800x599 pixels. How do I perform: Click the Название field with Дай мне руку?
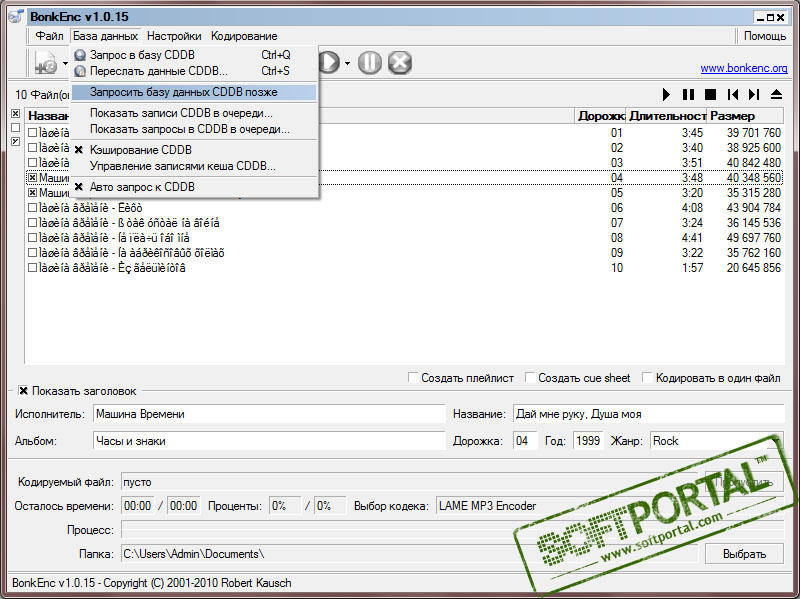coord(648,414)
